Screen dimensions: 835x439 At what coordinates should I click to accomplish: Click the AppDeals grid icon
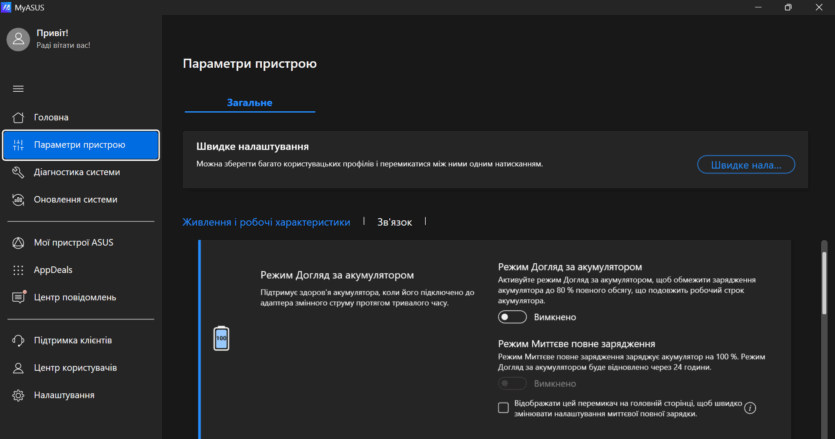pos(17,269)
